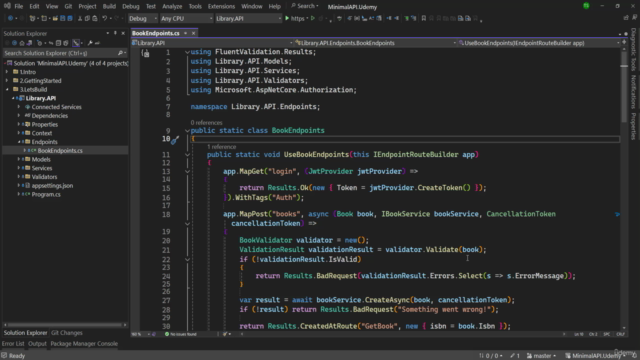Click the bookmark toggle toolbar icon

424,18
